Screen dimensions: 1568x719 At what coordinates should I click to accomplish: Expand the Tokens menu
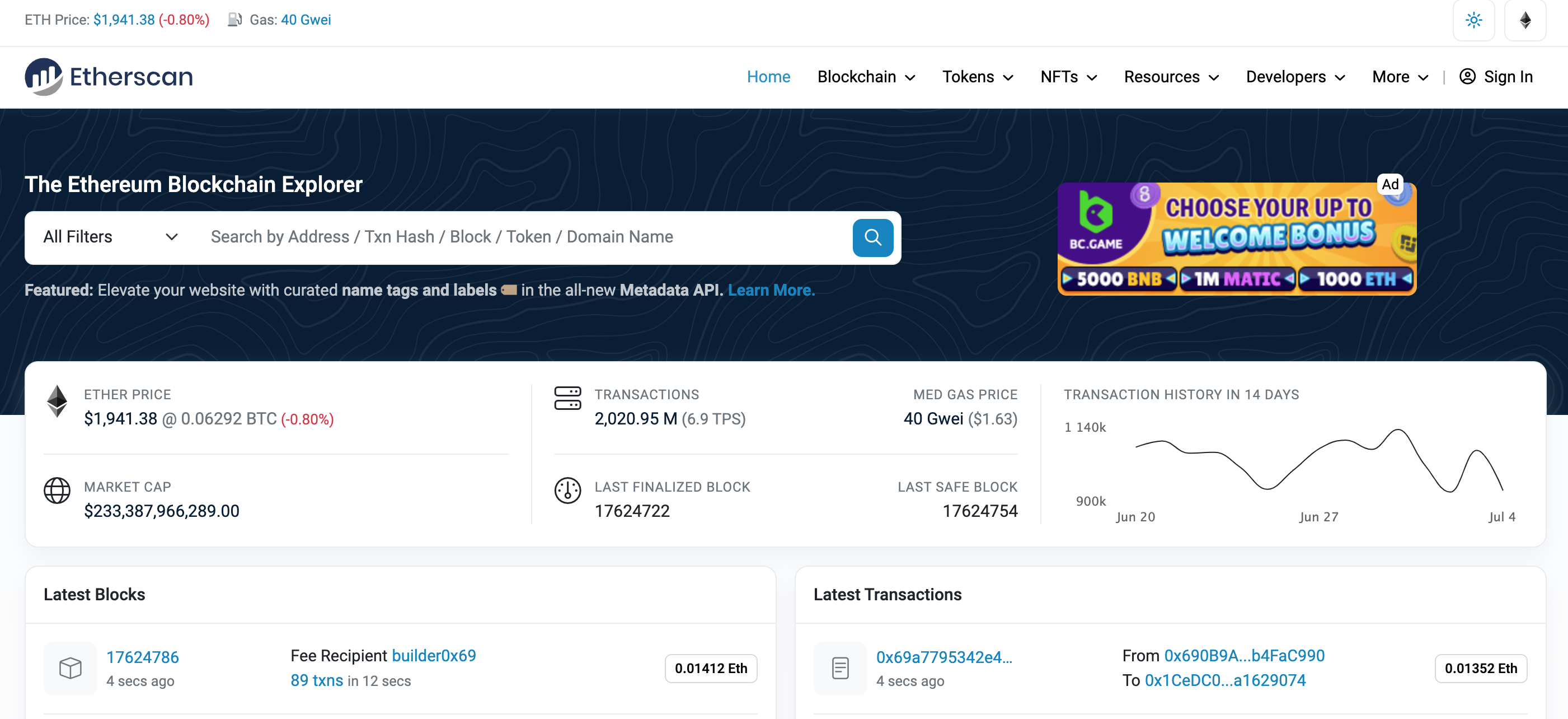click(978, 77)
